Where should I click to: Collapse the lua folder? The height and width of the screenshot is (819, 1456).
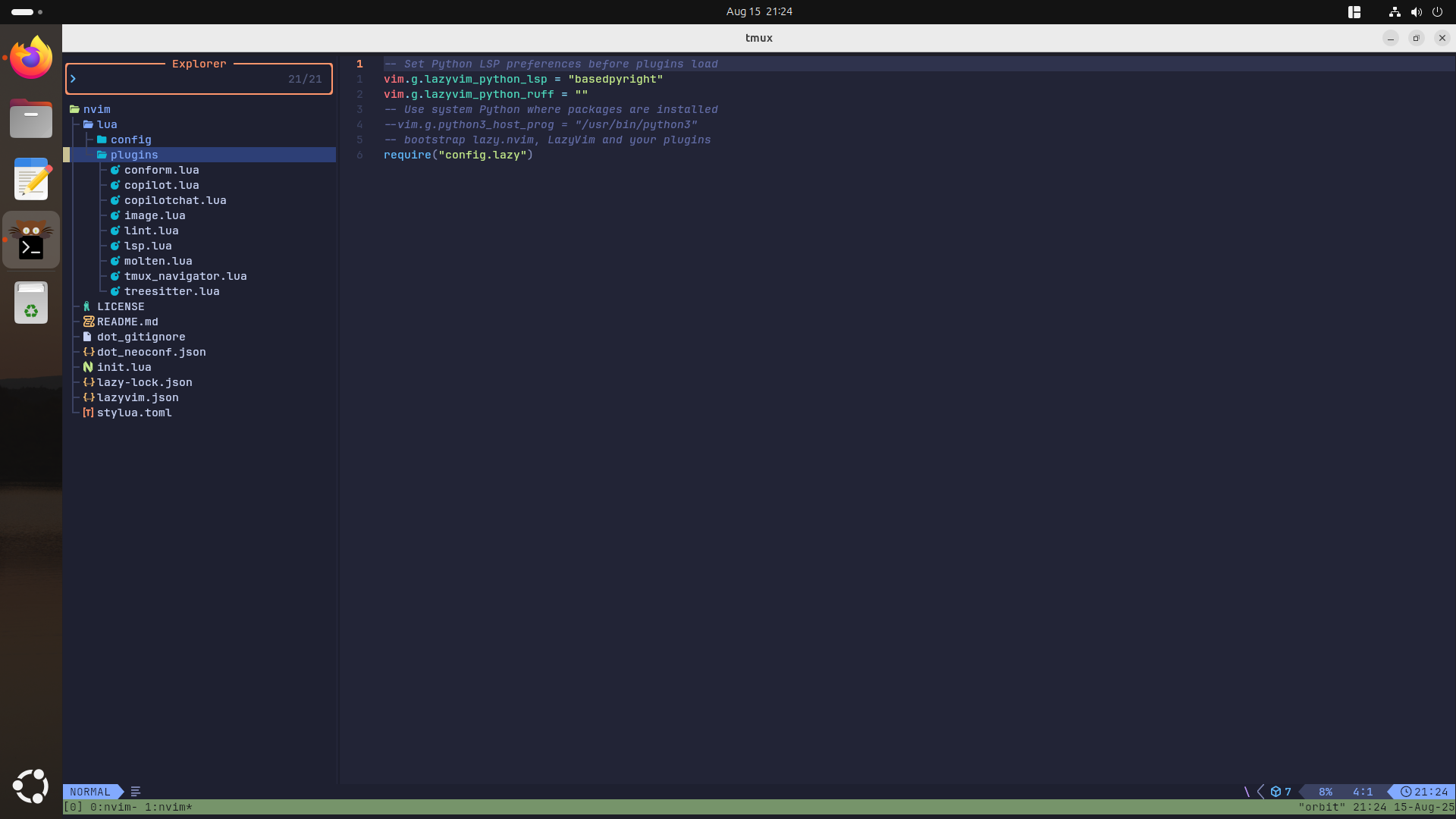(x=106, y=124)
